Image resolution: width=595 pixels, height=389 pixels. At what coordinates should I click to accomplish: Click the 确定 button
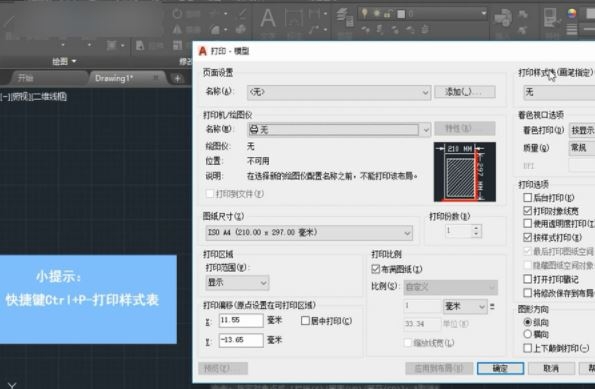coord(501,368)
